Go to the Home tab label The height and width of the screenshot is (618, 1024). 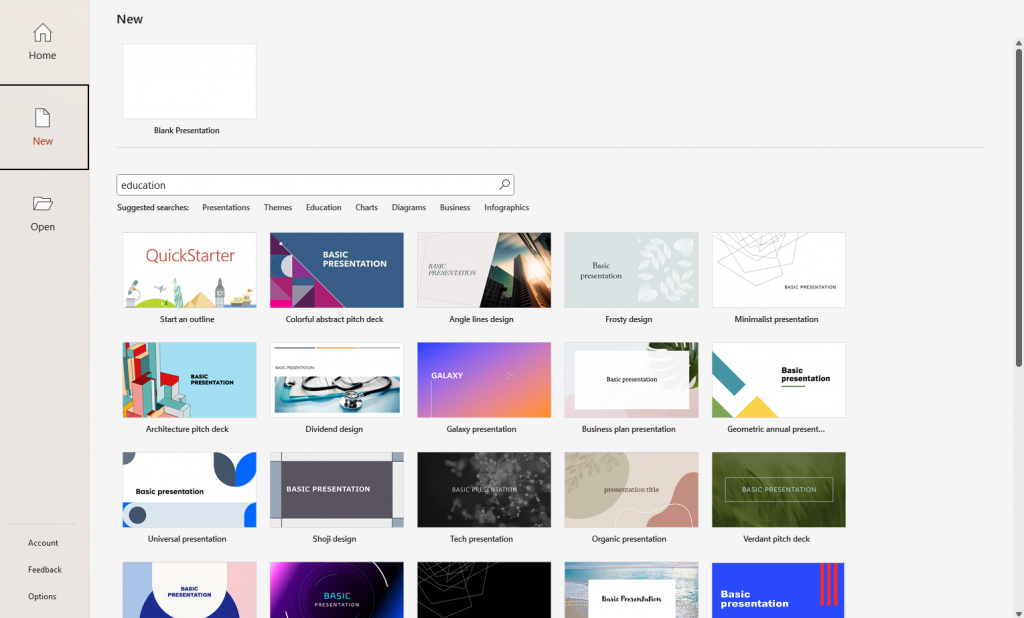[42, 56]
